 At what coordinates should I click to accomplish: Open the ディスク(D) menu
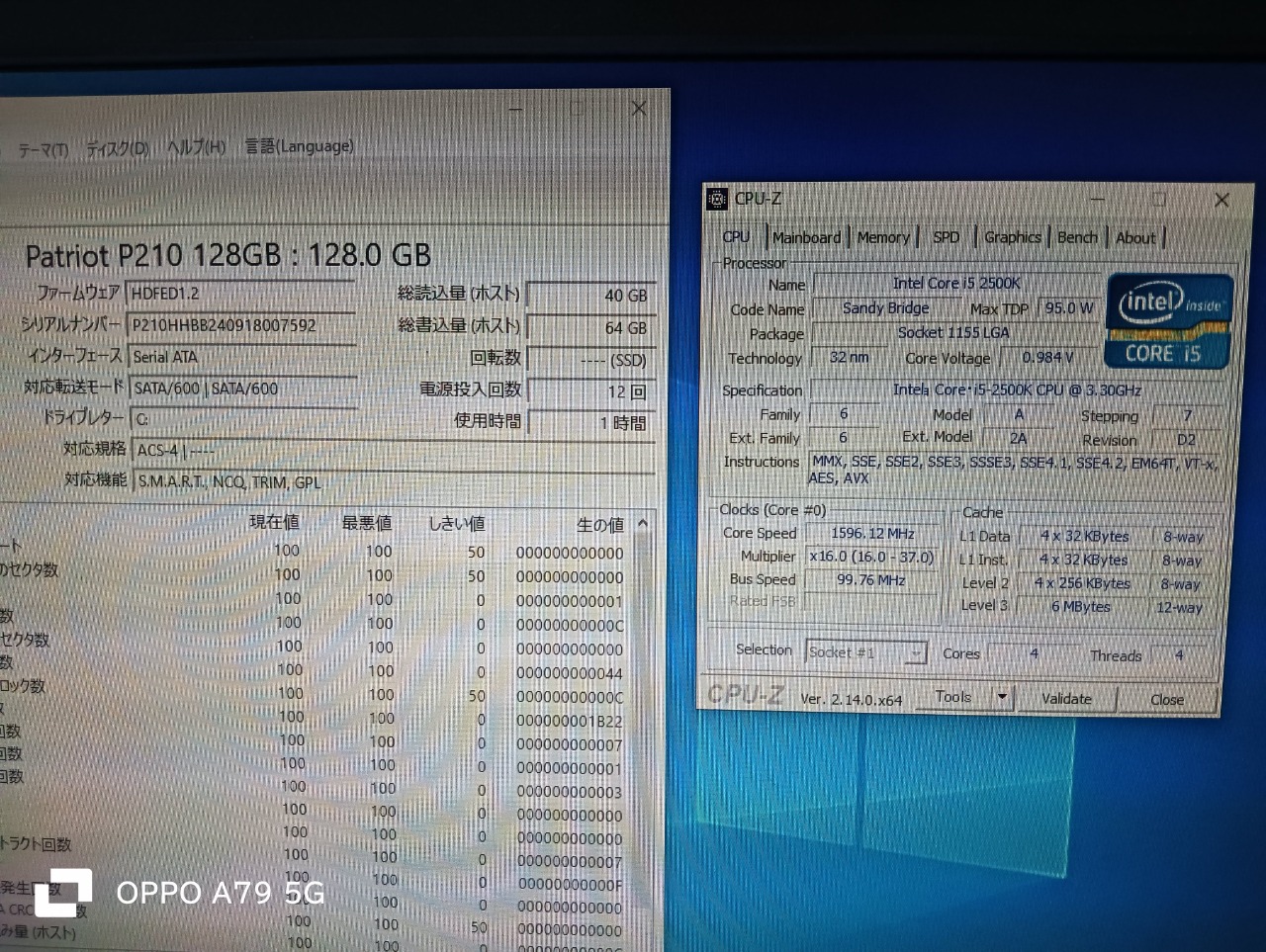pyautogui.click(x=118, y=148)
